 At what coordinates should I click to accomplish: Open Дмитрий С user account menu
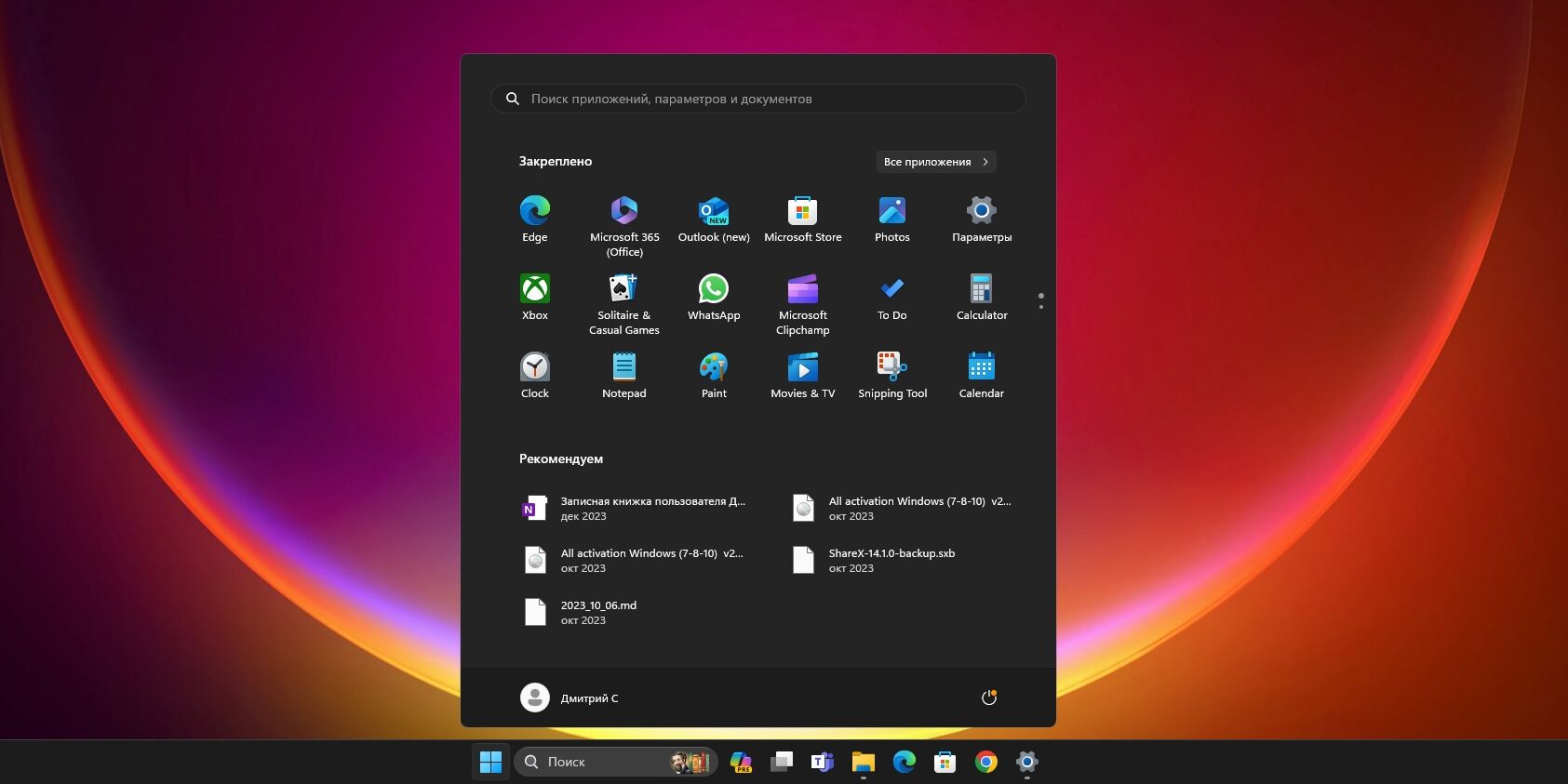(570, 698)
